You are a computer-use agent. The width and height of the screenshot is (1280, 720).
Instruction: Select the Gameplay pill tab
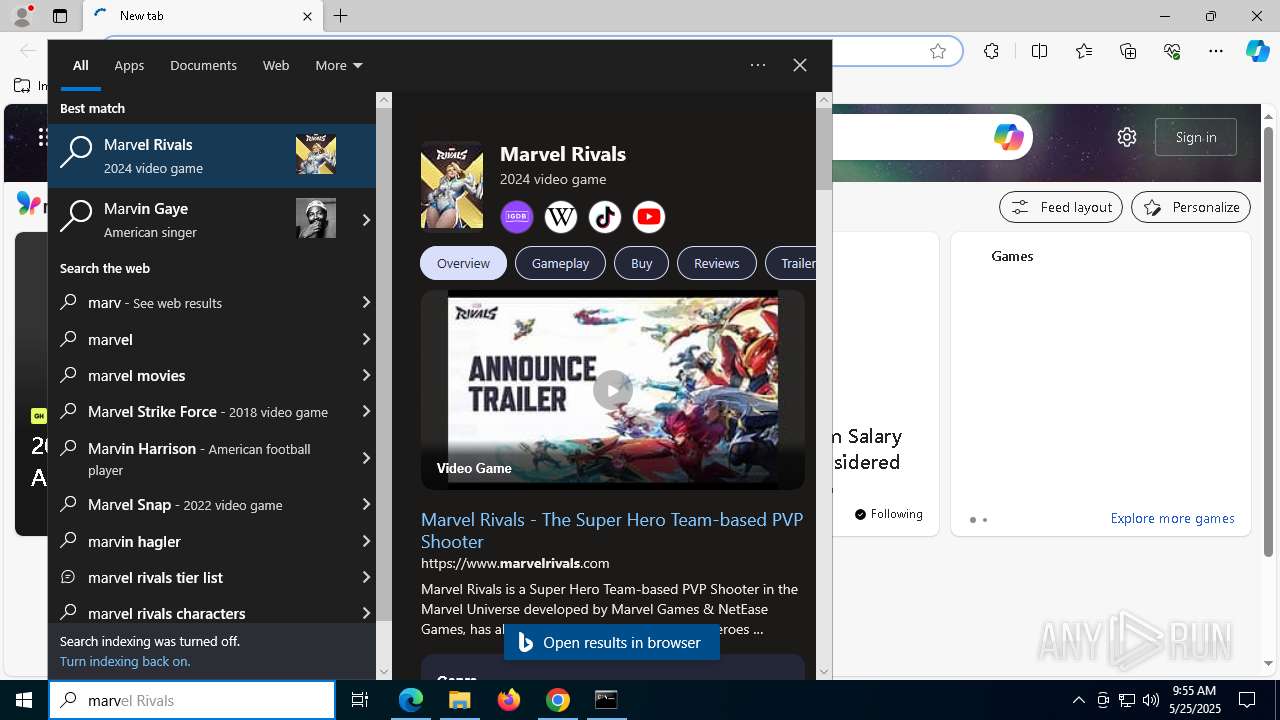pos(560,263)
